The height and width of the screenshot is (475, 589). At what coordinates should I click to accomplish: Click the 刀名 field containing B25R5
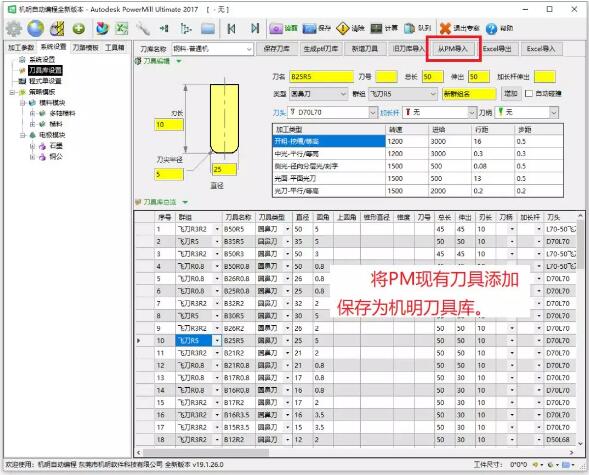(322, 77)
